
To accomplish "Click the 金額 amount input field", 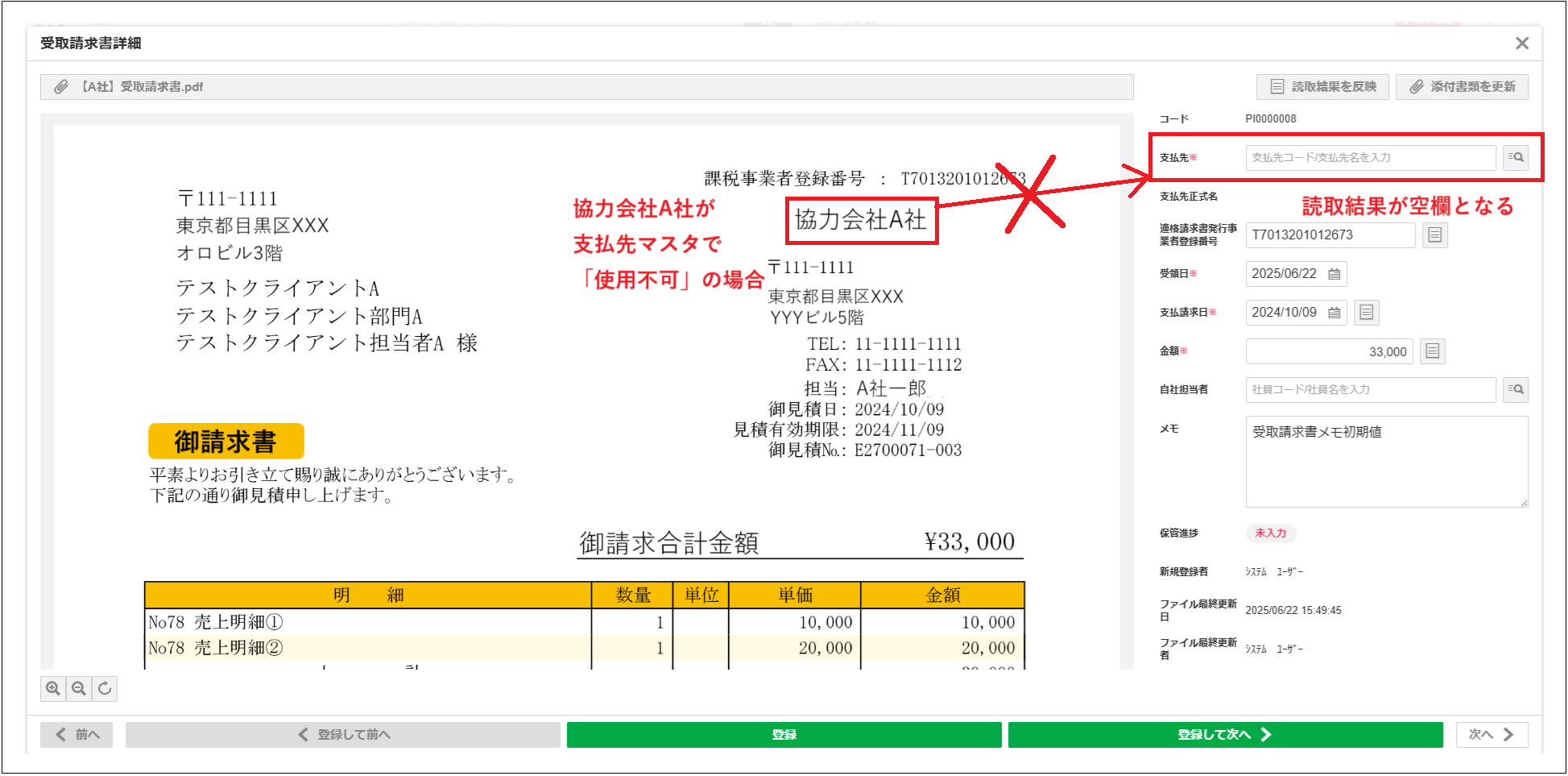I will [x=1329, y=351].
